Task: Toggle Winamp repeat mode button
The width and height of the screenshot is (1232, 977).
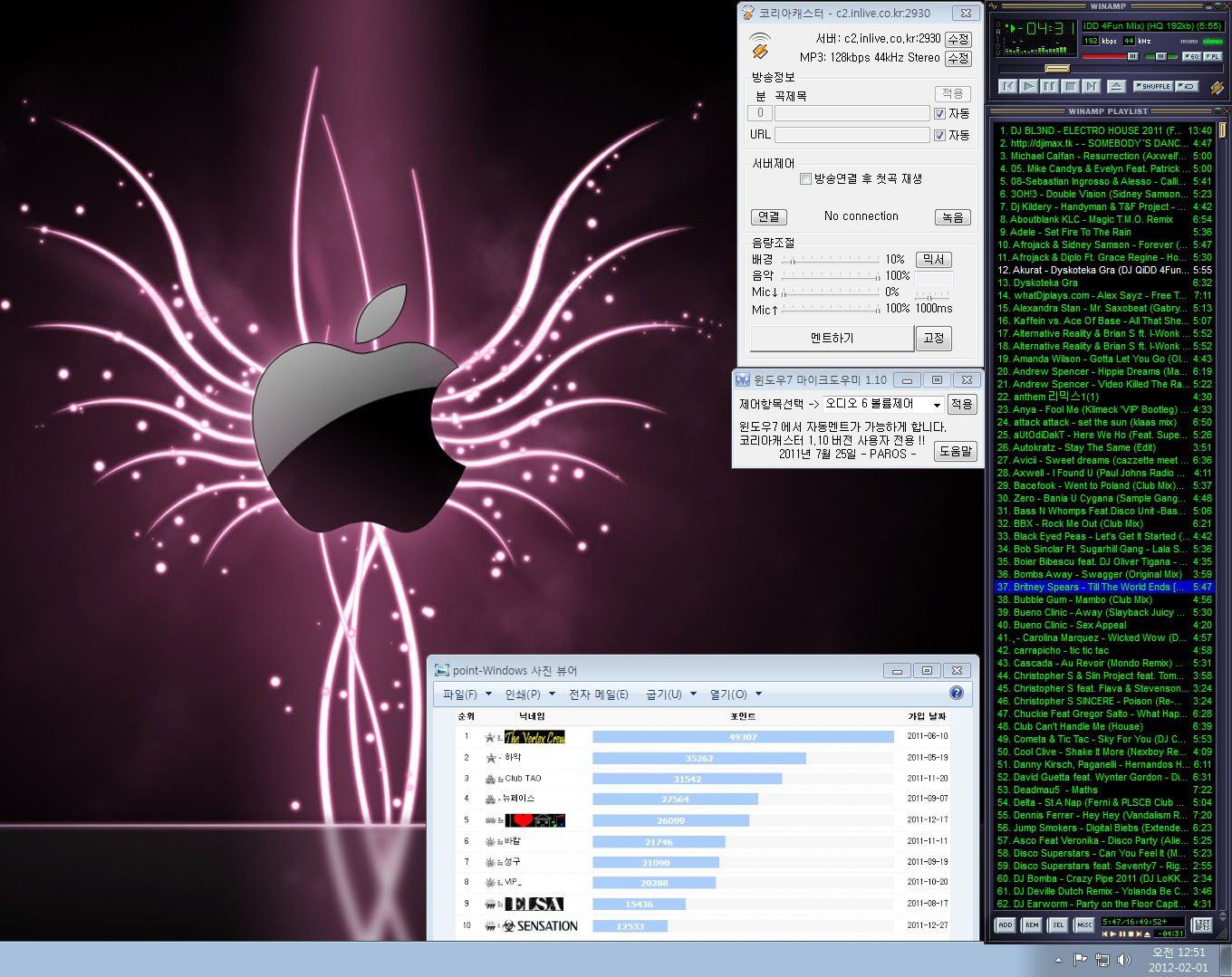Action: (x=1187, y=86)
